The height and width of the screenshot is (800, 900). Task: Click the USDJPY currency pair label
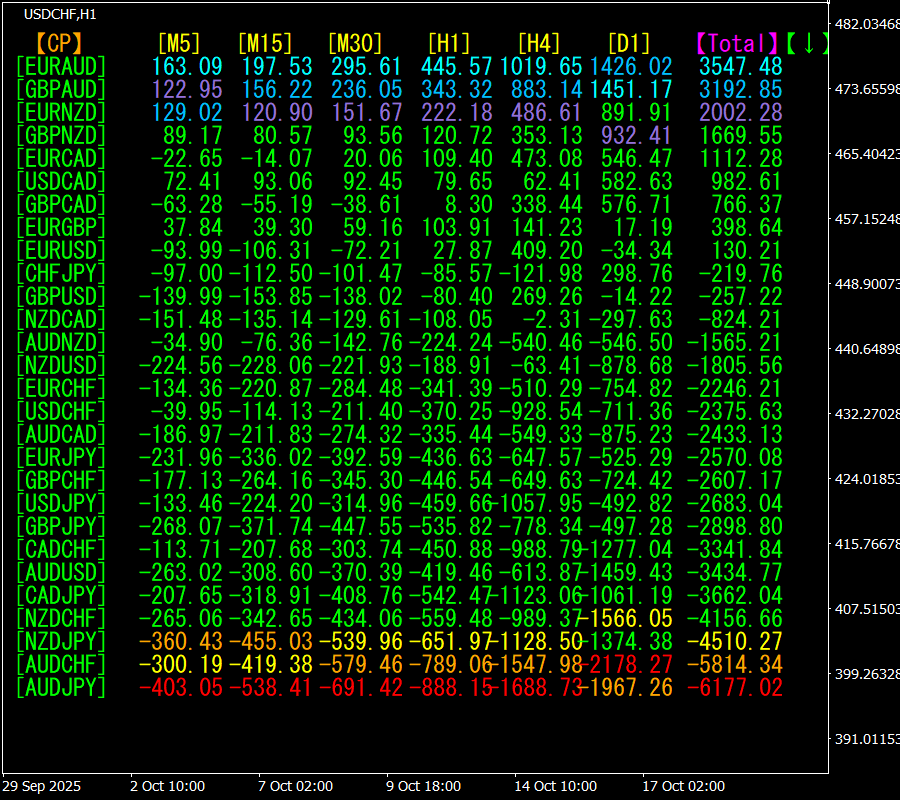pos(61,503)
